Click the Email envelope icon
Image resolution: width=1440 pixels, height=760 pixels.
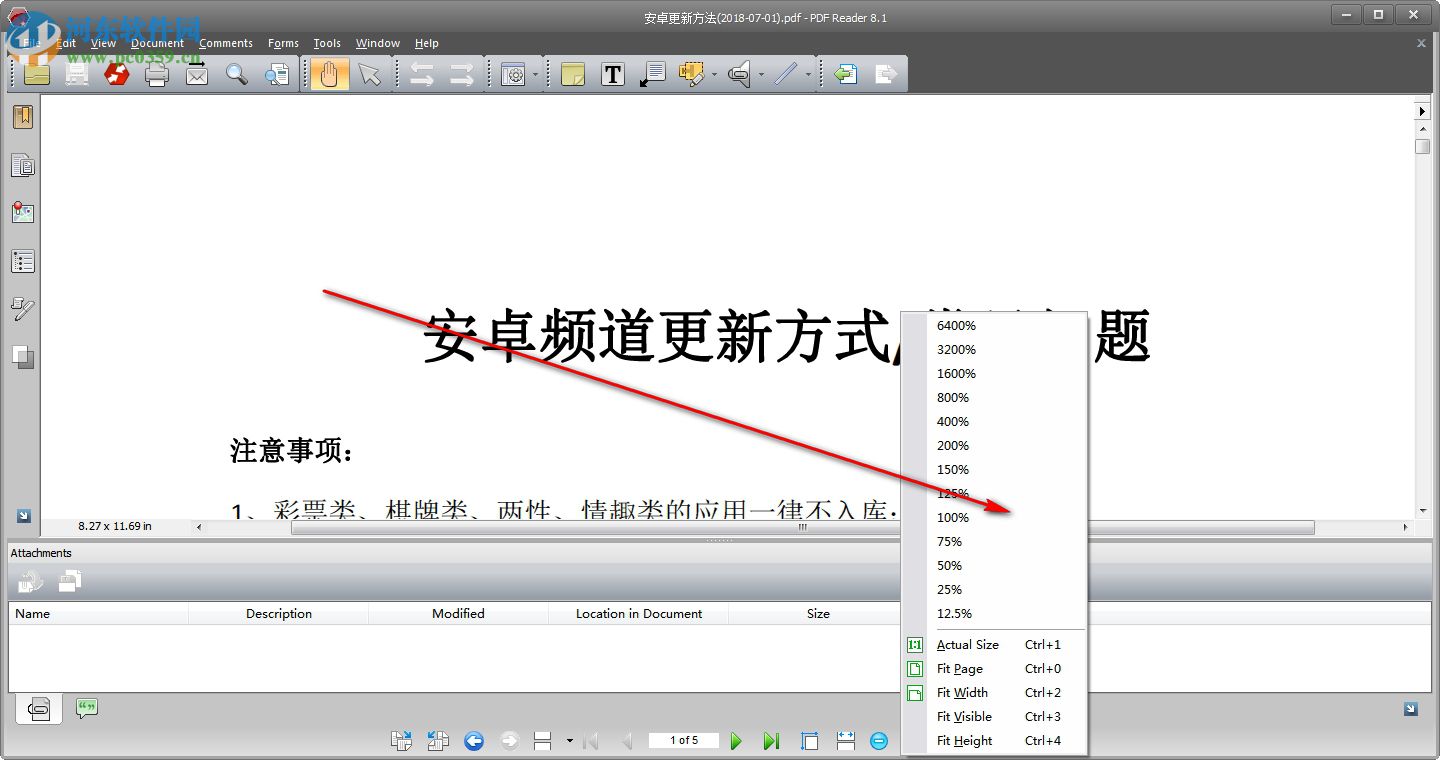click(x=197, y=74)
